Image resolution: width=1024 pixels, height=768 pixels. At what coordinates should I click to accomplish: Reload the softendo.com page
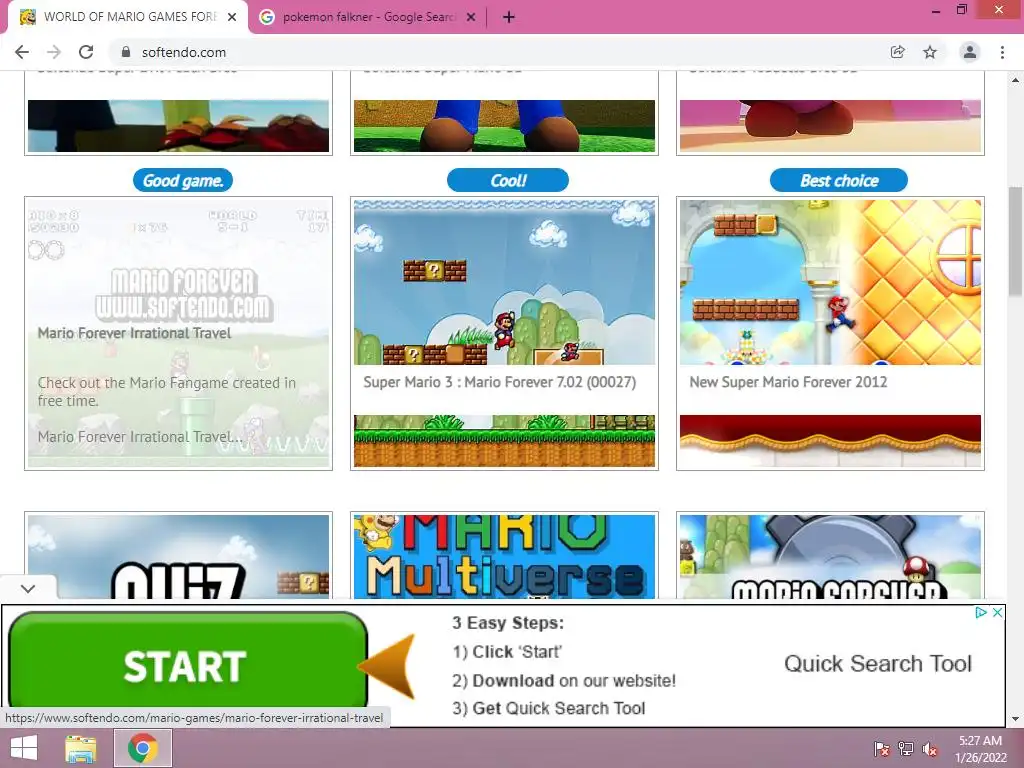point(86,52)
